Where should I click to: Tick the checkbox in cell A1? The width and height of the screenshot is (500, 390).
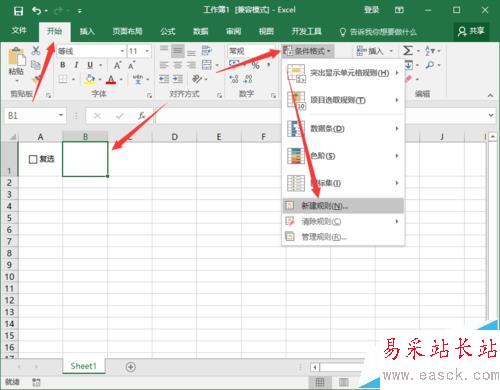tap(33, 159)
